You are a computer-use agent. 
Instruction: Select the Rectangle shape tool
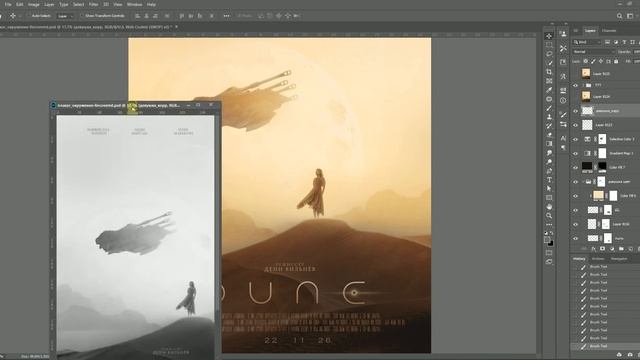549,198
